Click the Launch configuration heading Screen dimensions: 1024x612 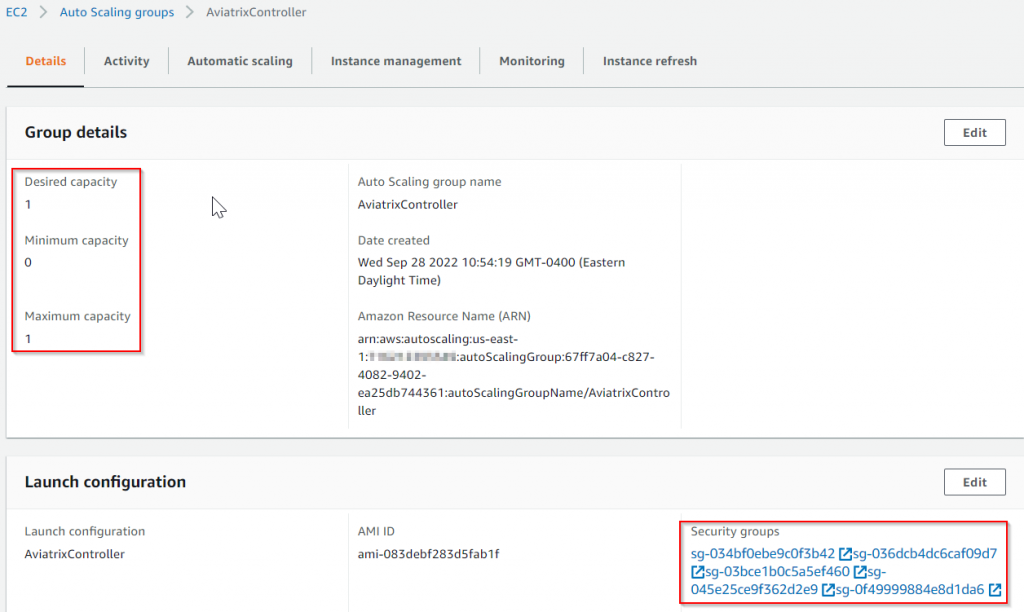105,482
